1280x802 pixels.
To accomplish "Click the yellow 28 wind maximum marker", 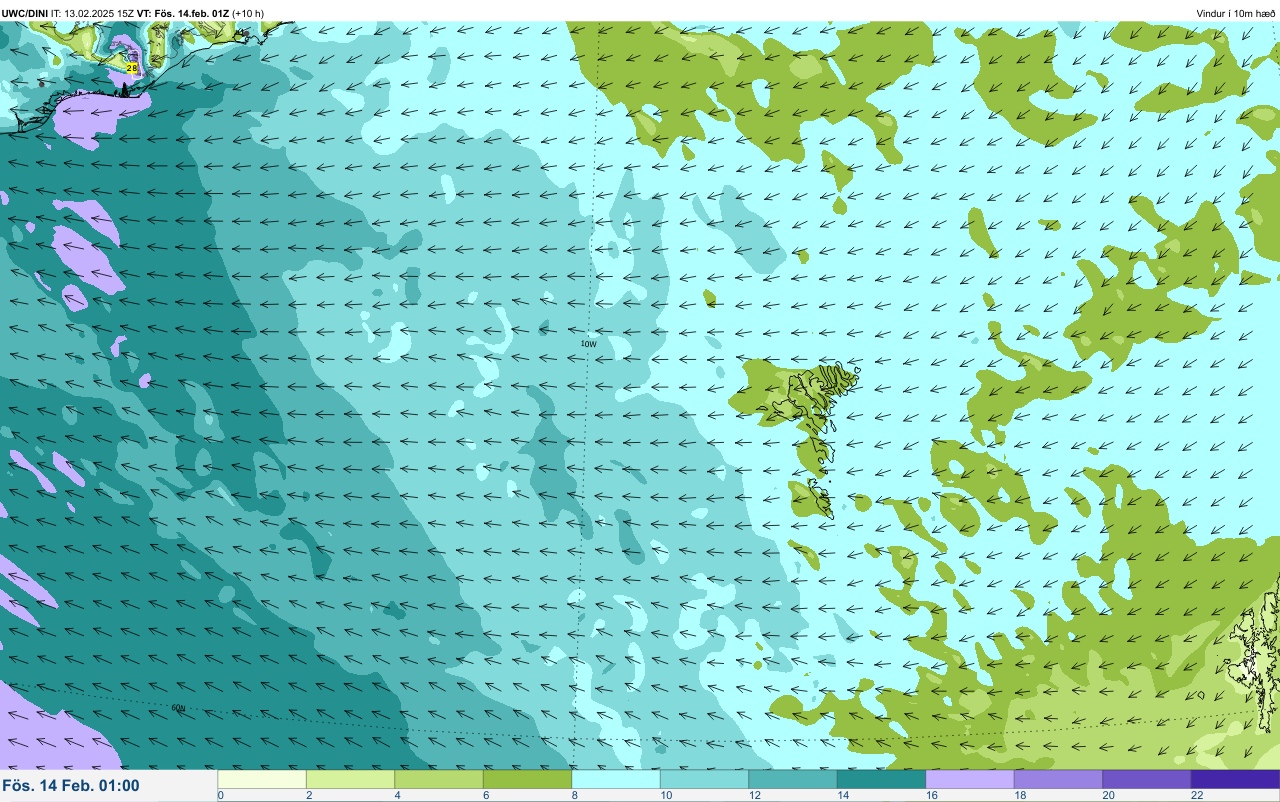I will pos(132,68).
